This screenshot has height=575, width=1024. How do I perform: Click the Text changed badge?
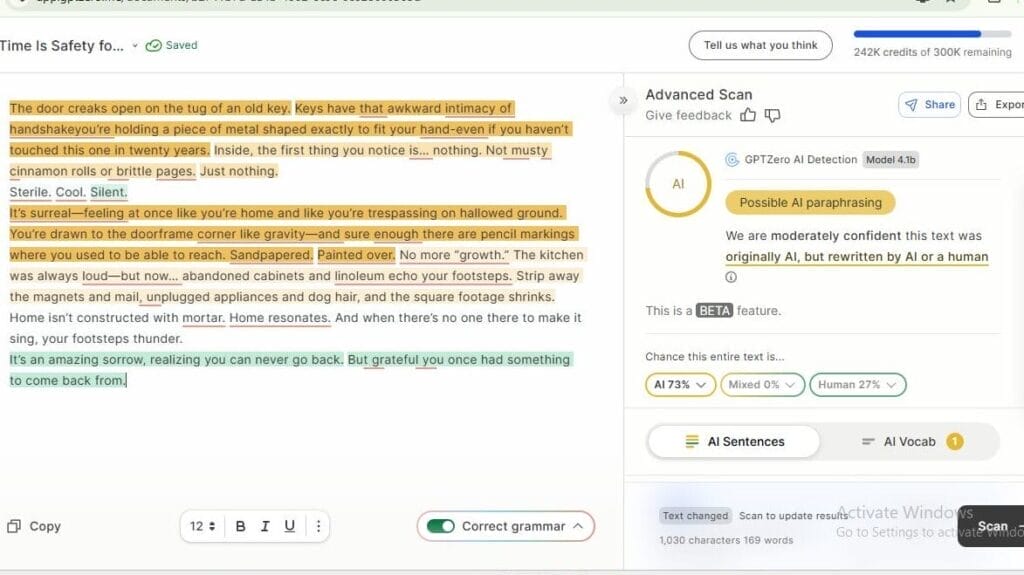tap(695, 516)
